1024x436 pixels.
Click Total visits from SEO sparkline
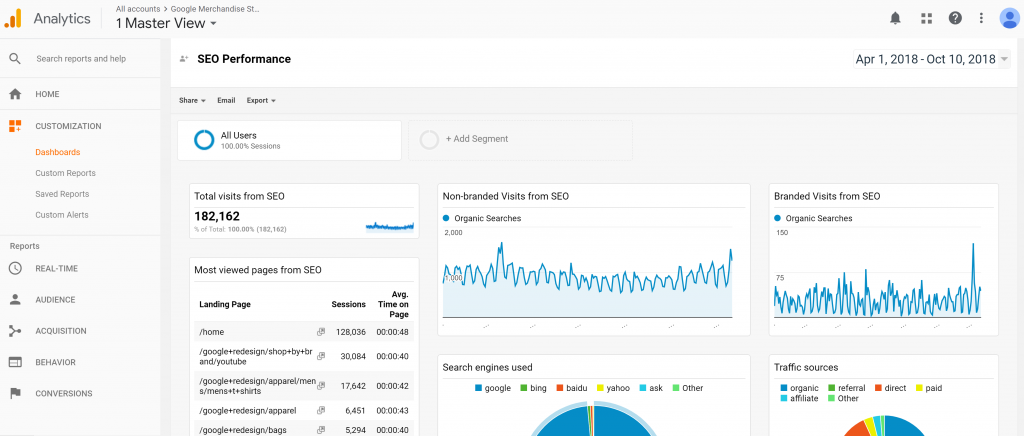(389, 226)
